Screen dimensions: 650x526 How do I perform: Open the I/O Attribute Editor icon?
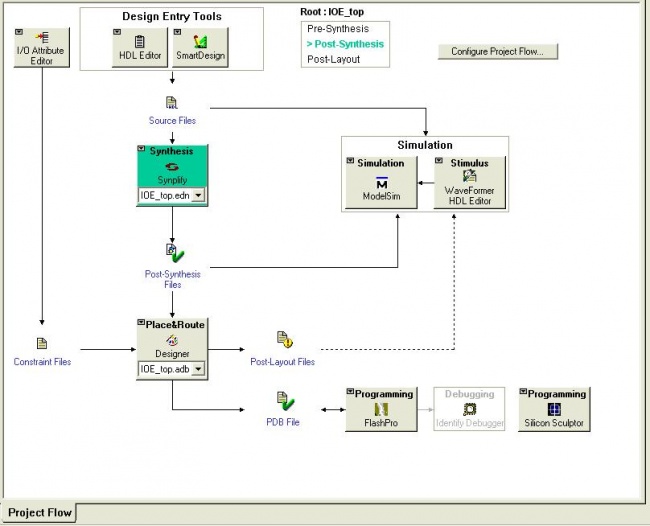point(42,38)
